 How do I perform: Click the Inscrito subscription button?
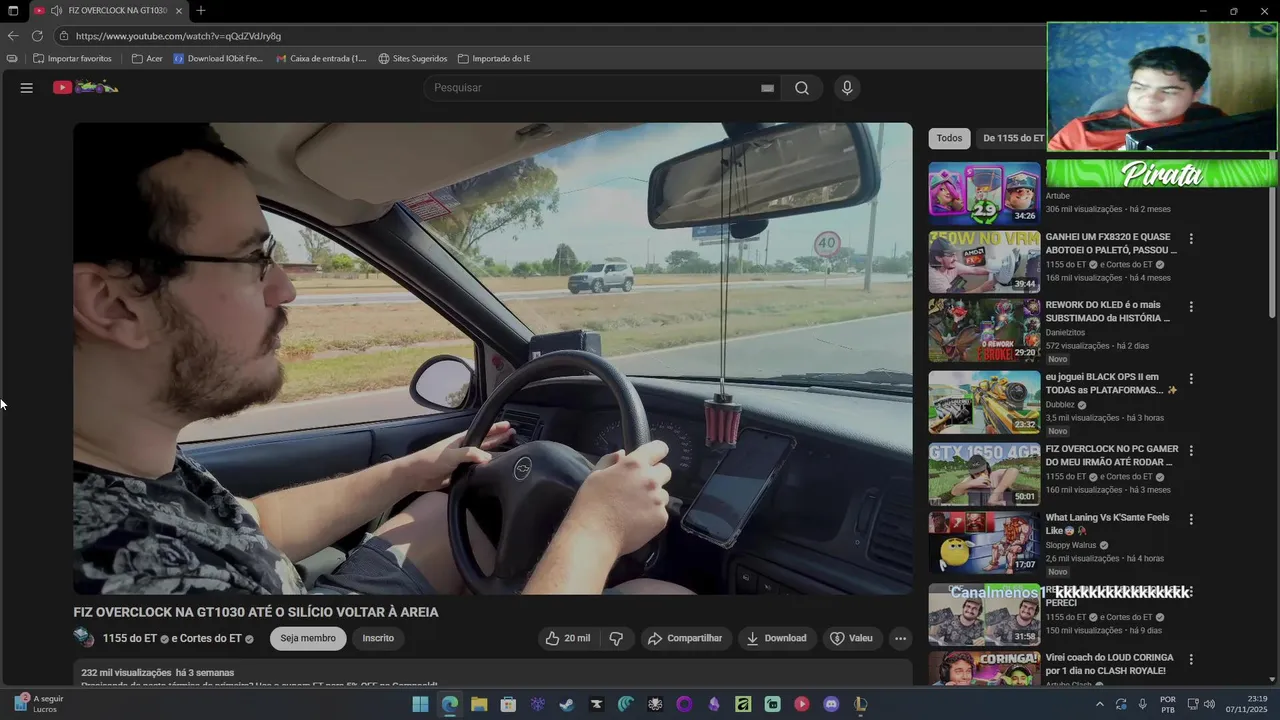[378, 638]
